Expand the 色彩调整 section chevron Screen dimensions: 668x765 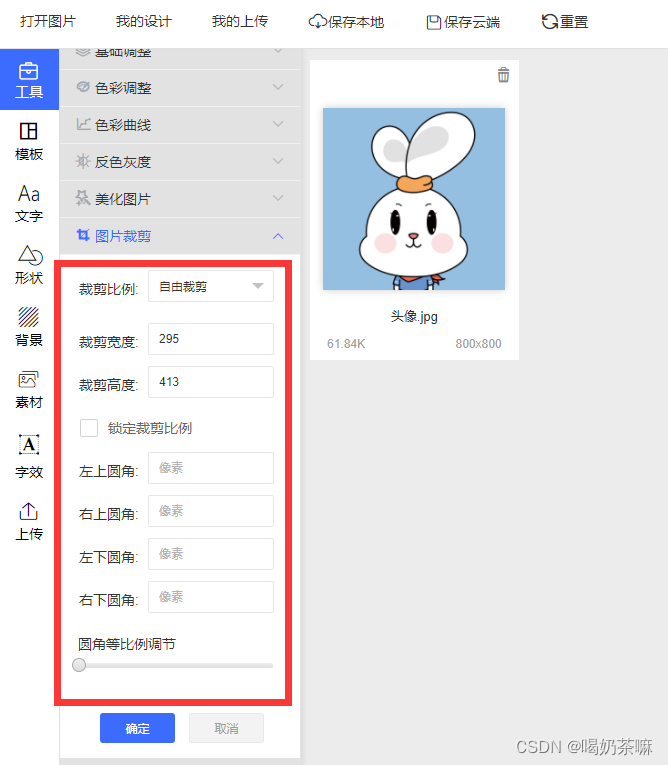[278, 87]
